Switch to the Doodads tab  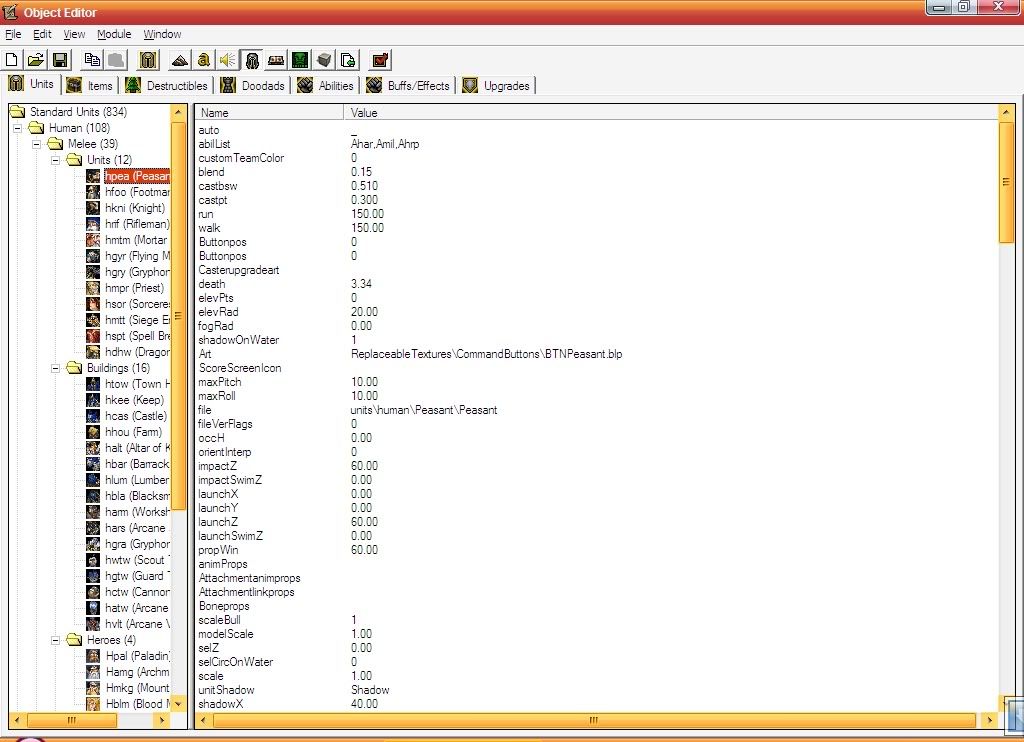[x=253, y=86]
